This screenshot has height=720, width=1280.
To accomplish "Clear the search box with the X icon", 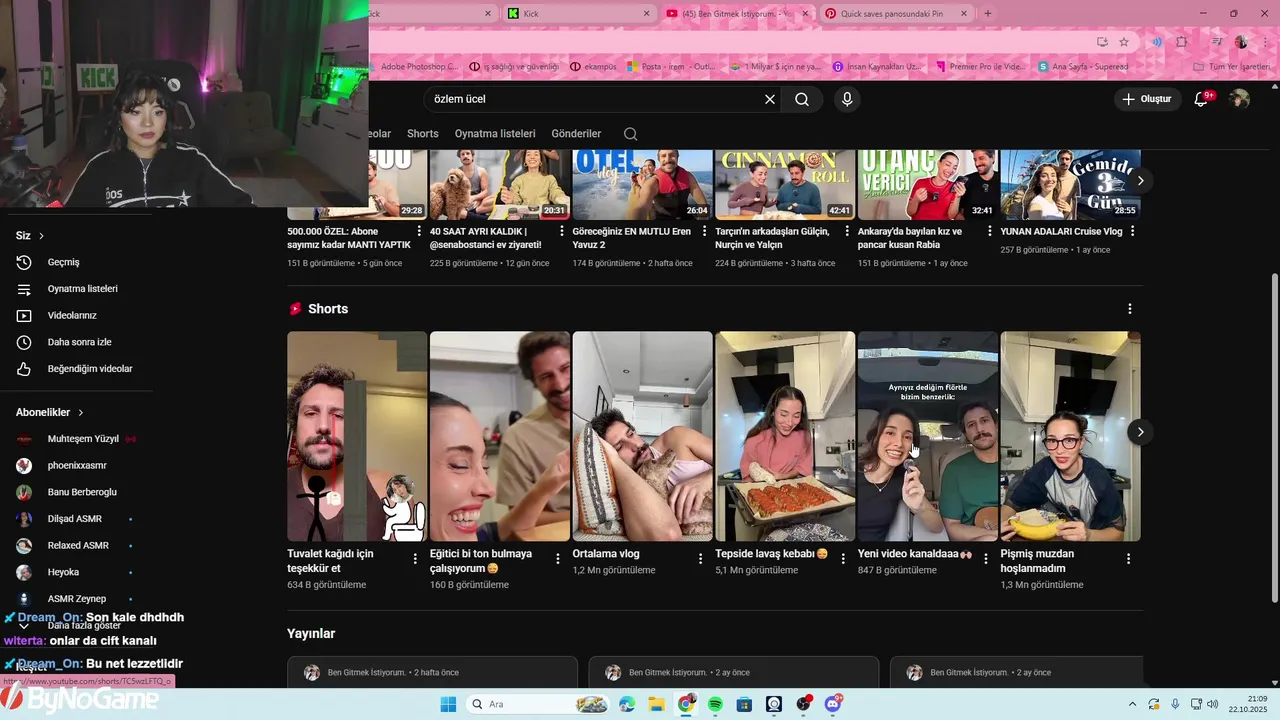I will 770,99.
